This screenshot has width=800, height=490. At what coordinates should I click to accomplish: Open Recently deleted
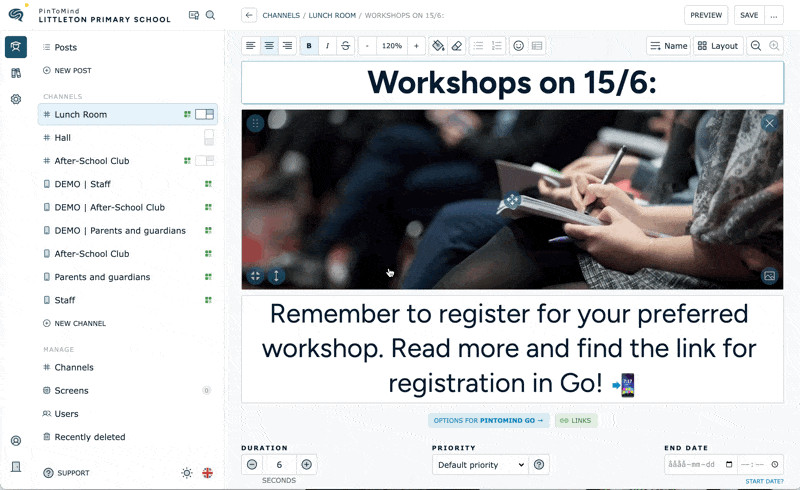click(x=84, y=437)
